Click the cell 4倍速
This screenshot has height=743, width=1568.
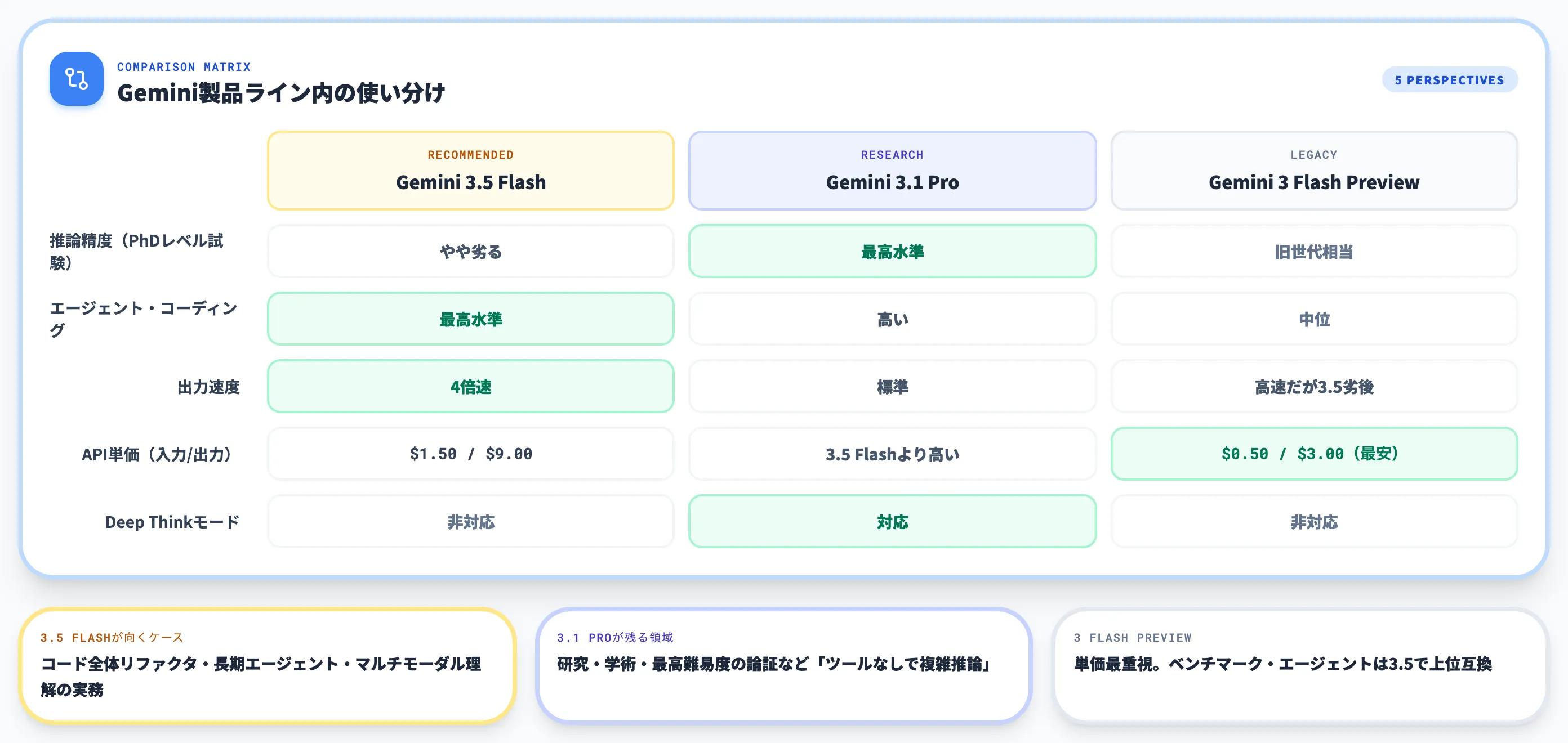click(x=470, y=386)
